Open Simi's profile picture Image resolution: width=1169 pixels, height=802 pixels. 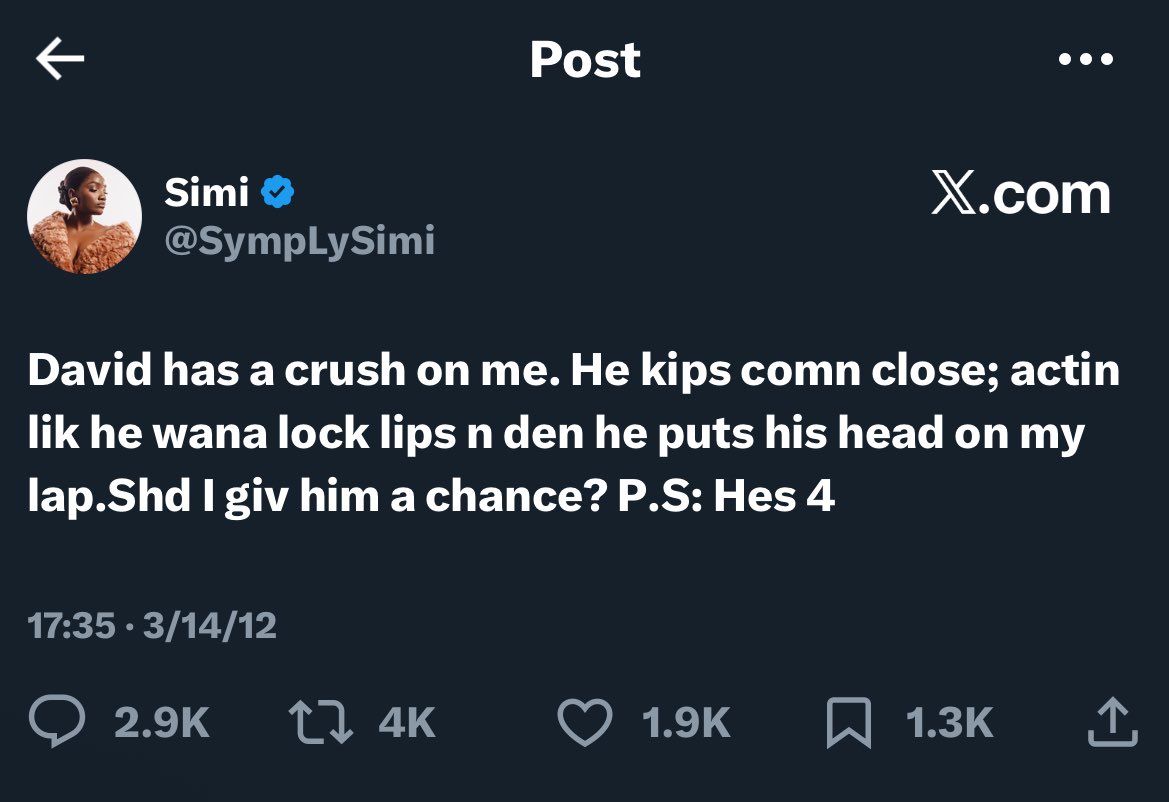[x=84, y=216]
